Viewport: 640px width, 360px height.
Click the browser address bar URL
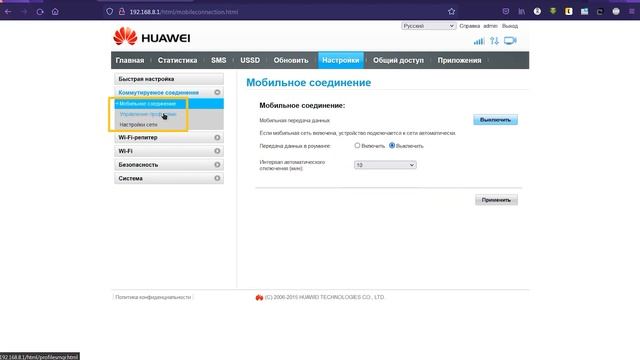[x=184, y=12]
